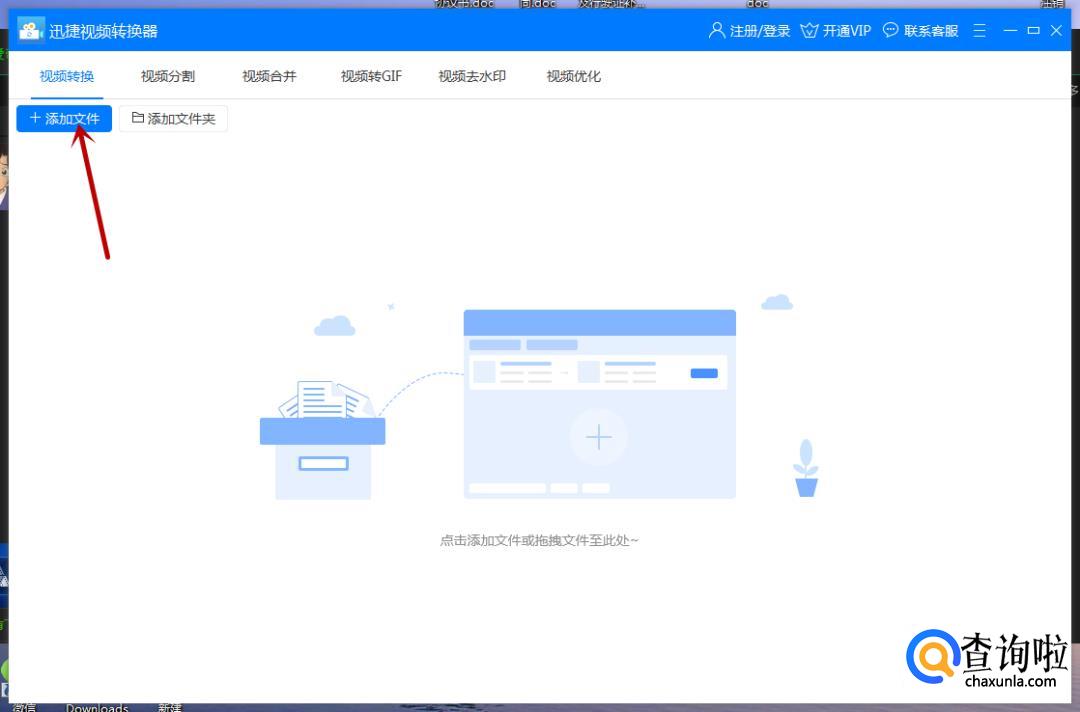Open the hamburger main menu icon
The width and height of the screenshot is (1080, 712).
pos(979,31)
